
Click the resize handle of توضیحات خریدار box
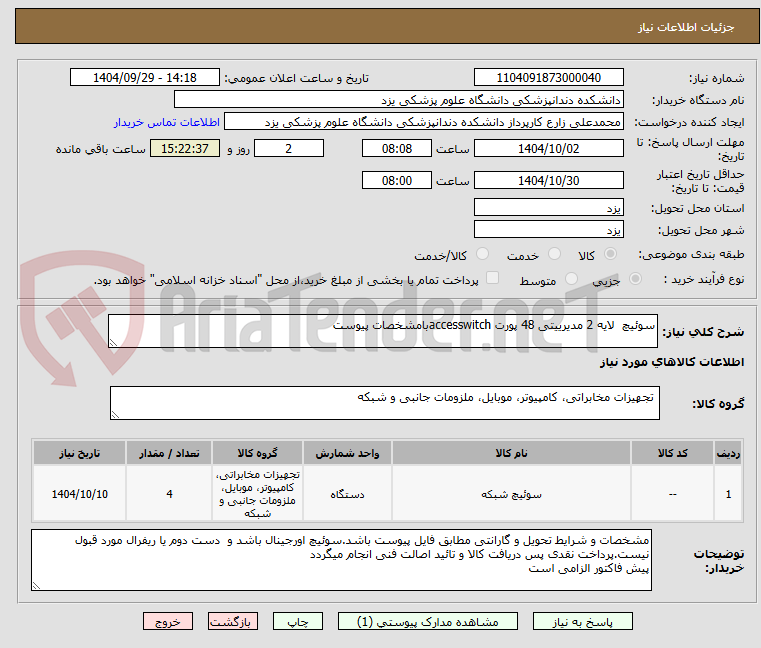coord(36,586)
